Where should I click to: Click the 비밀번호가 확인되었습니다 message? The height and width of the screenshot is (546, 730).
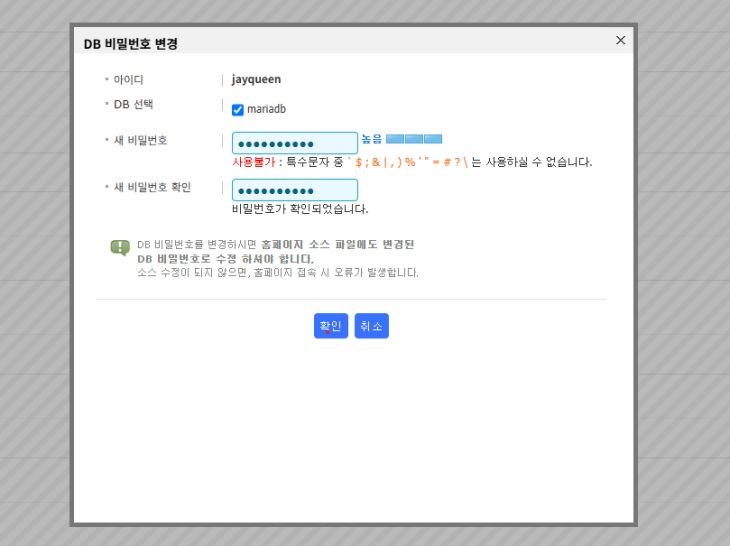[x=300, y=209]
